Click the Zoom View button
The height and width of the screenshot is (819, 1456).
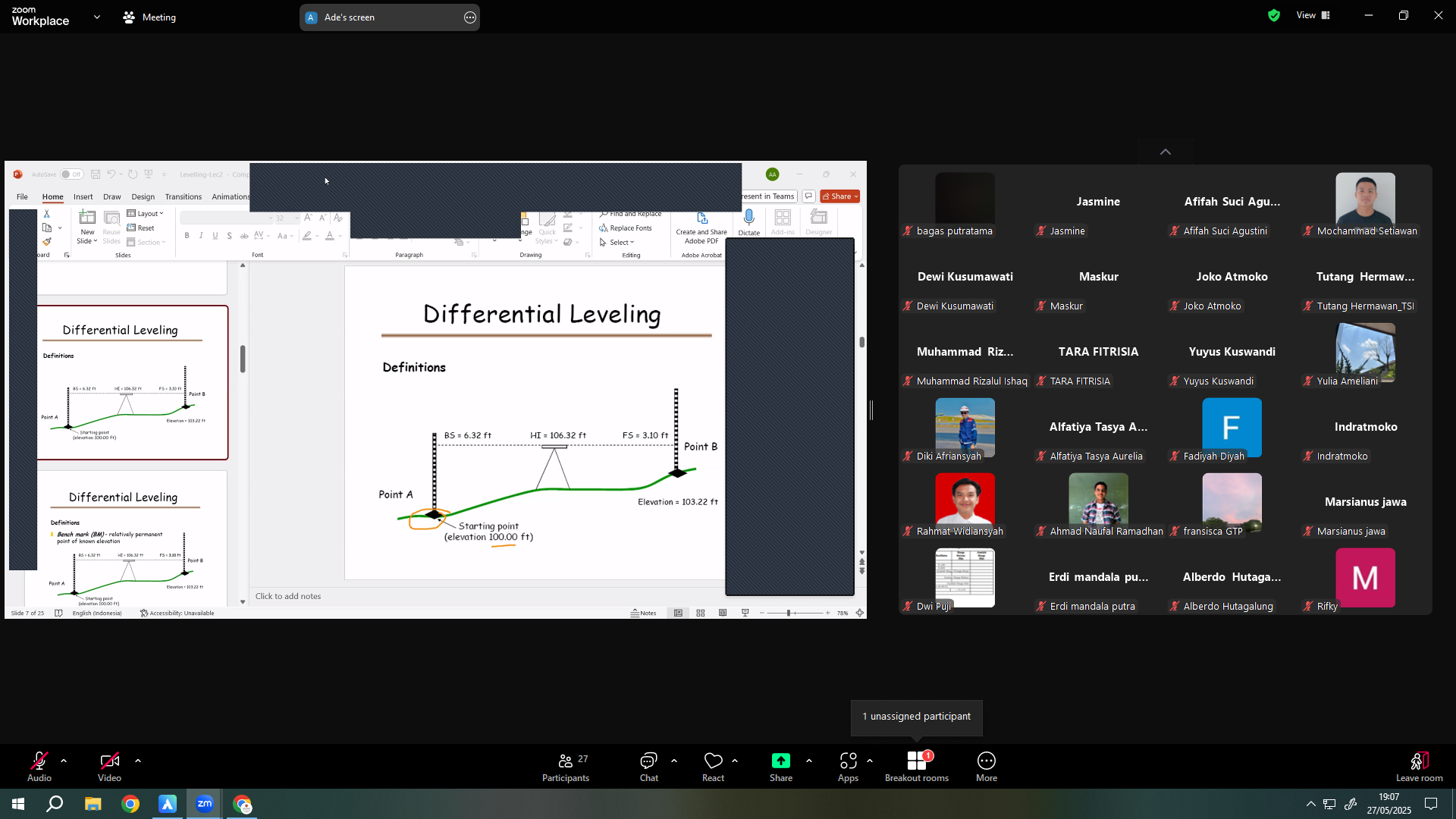(x=1313, y=15)
